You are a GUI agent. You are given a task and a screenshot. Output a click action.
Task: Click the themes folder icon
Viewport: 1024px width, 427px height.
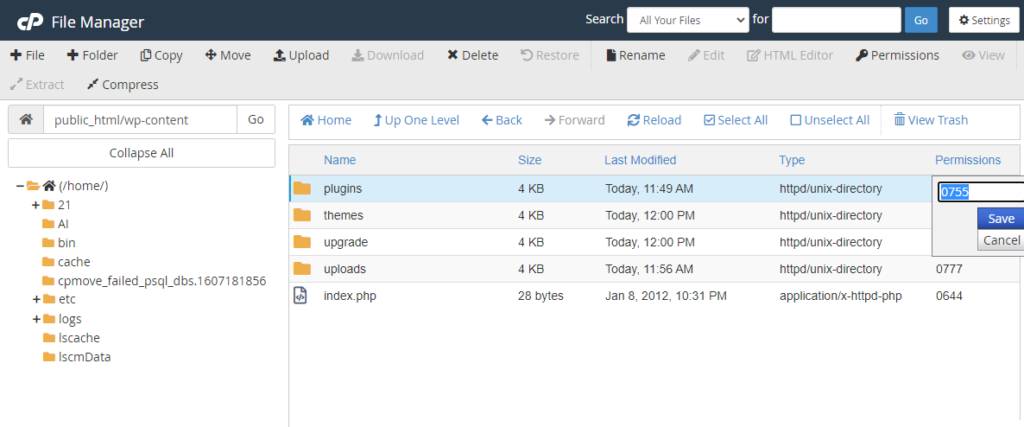click(302, 215)
